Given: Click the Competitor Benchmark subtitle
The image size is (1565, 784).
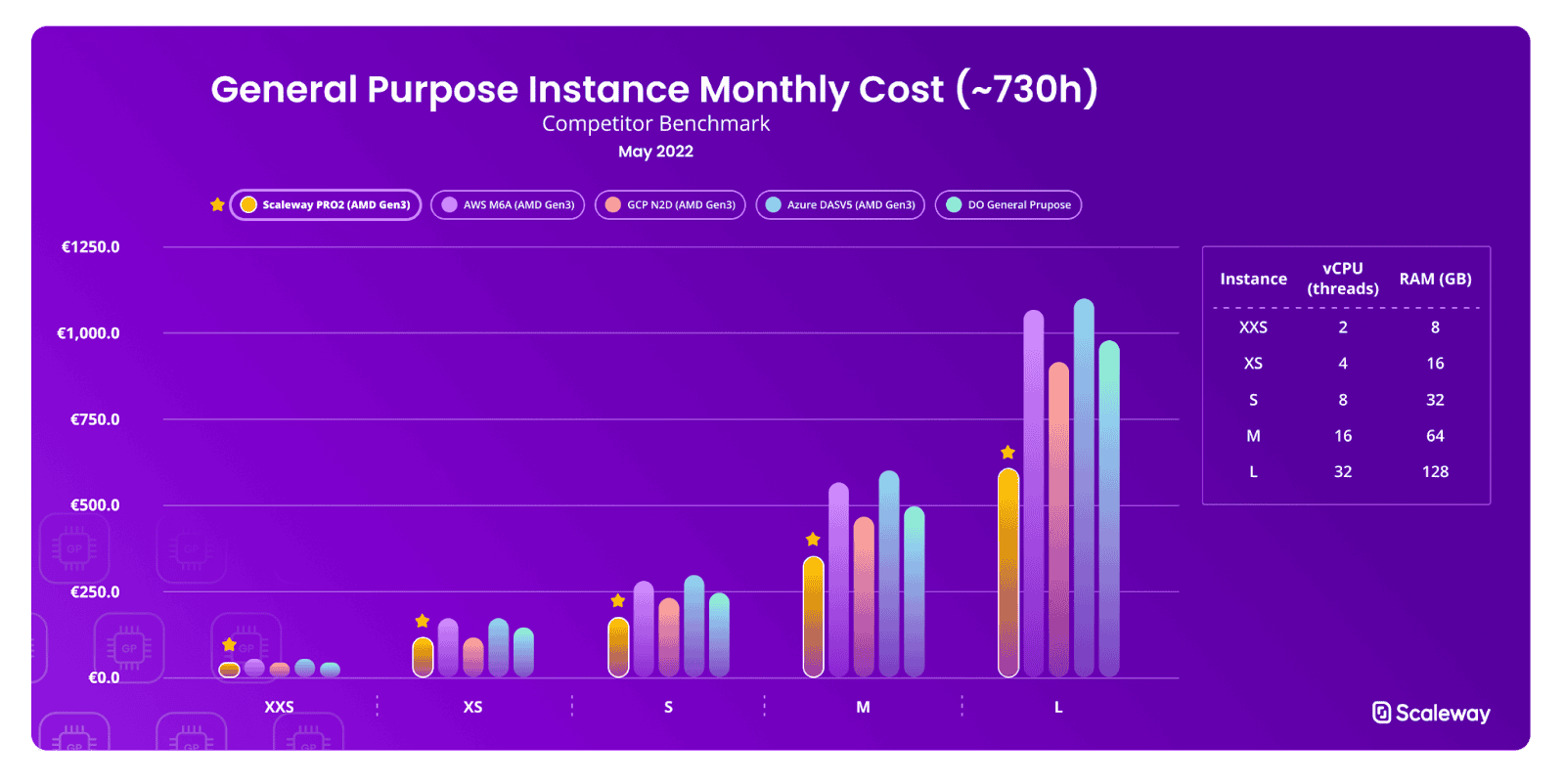Looking at the screenshot, I should [x=655, y=124].
